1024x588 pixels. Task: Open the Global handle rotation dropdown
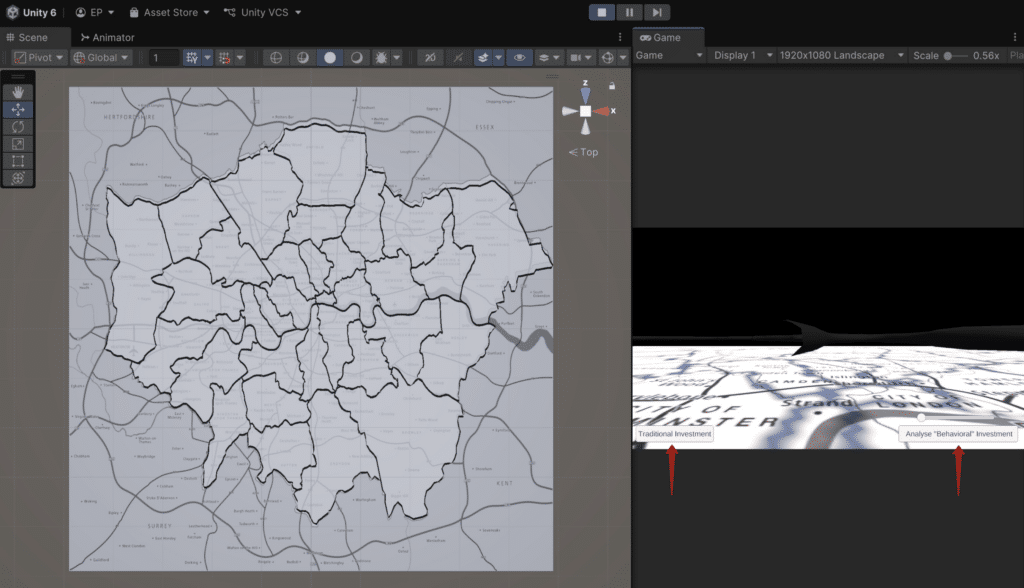tap(101, 58)
